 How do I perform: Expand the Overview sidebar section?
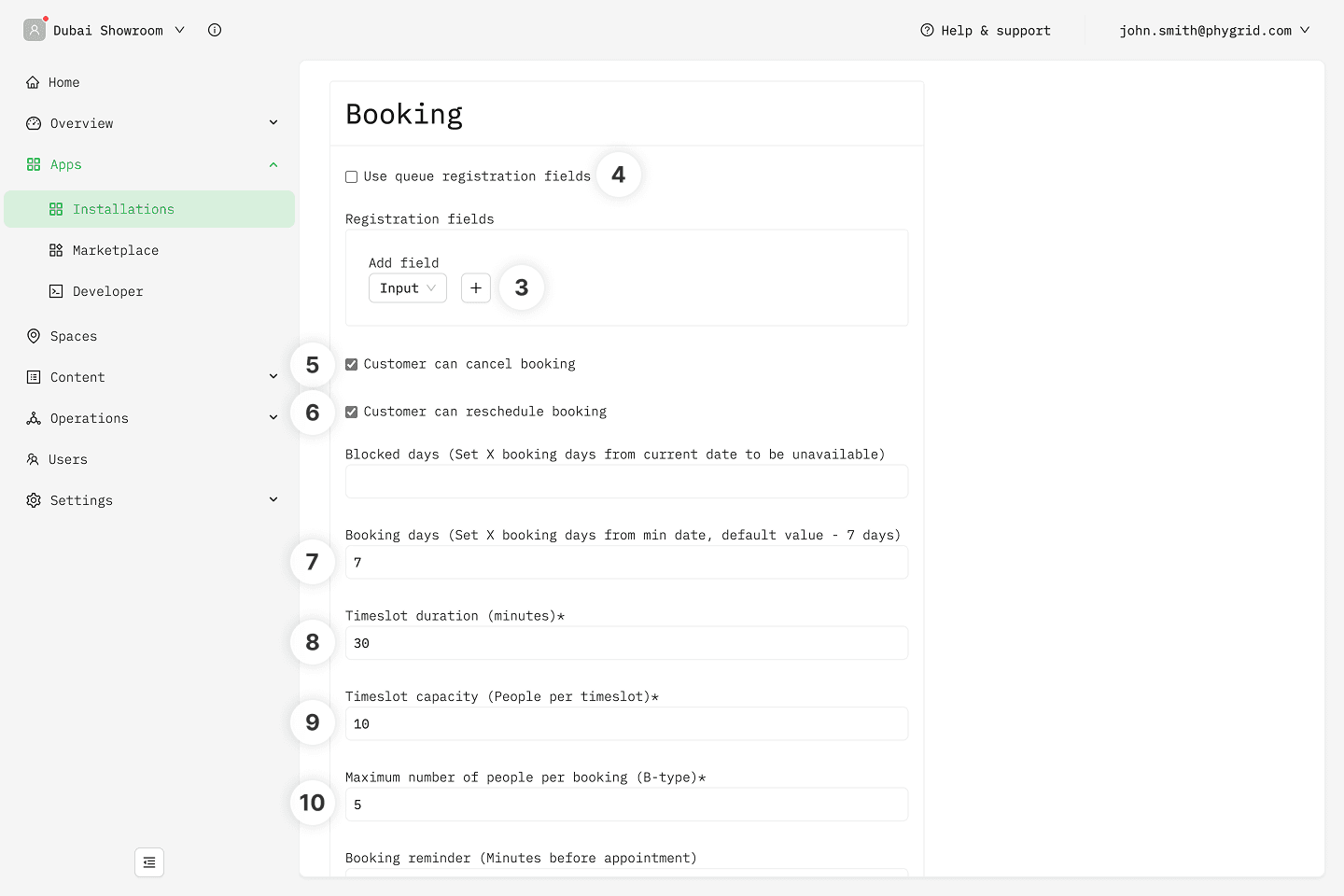[x=273, y=123]
